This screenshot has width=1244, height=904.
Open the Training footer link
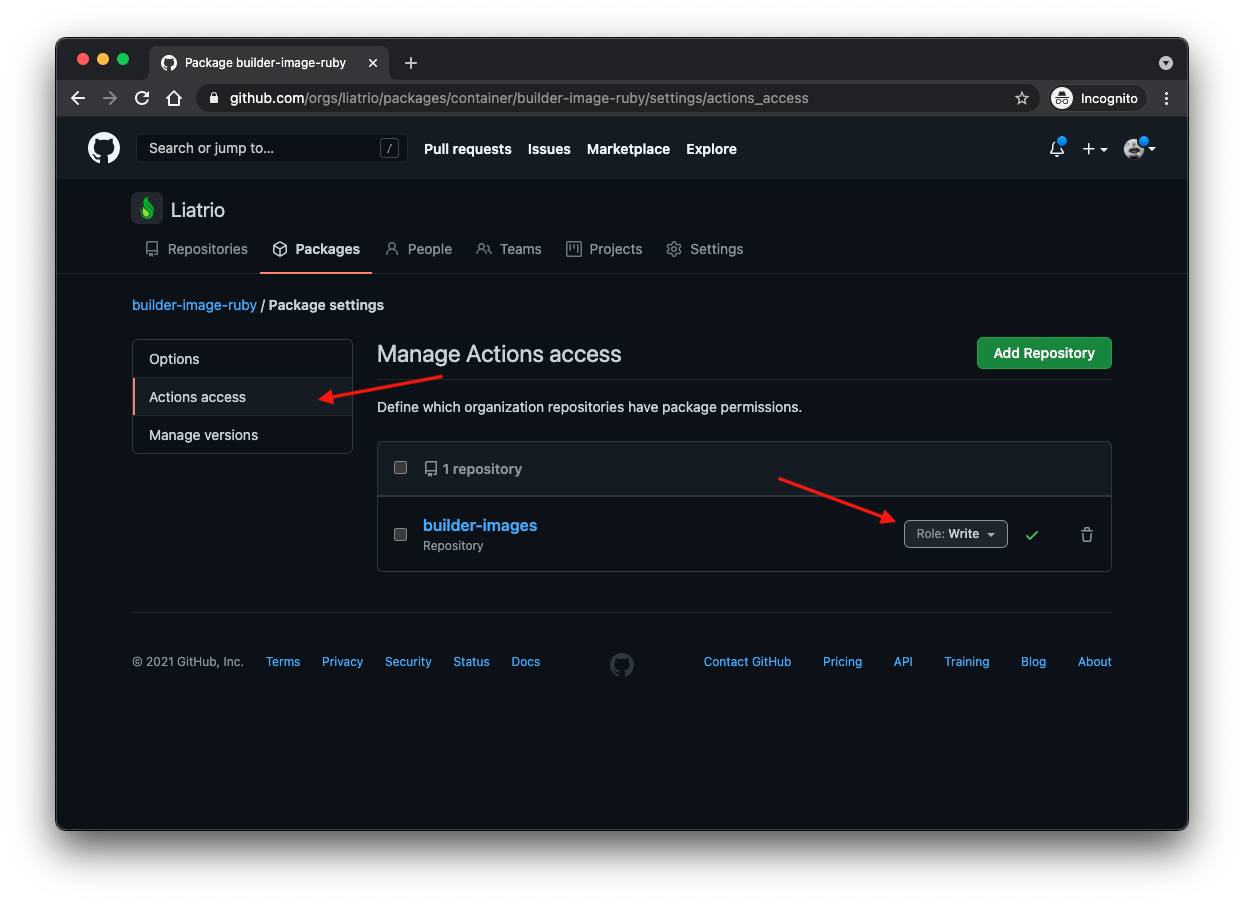point(967,662)
